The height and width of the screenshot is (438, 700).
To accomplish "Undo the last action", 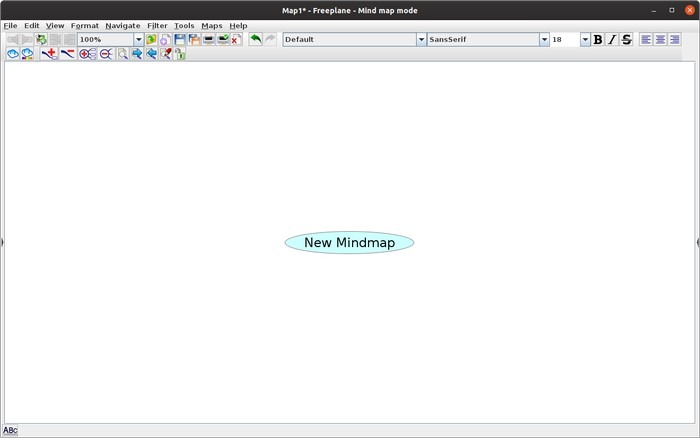I will pyautogui.click(x=256, y=39).
